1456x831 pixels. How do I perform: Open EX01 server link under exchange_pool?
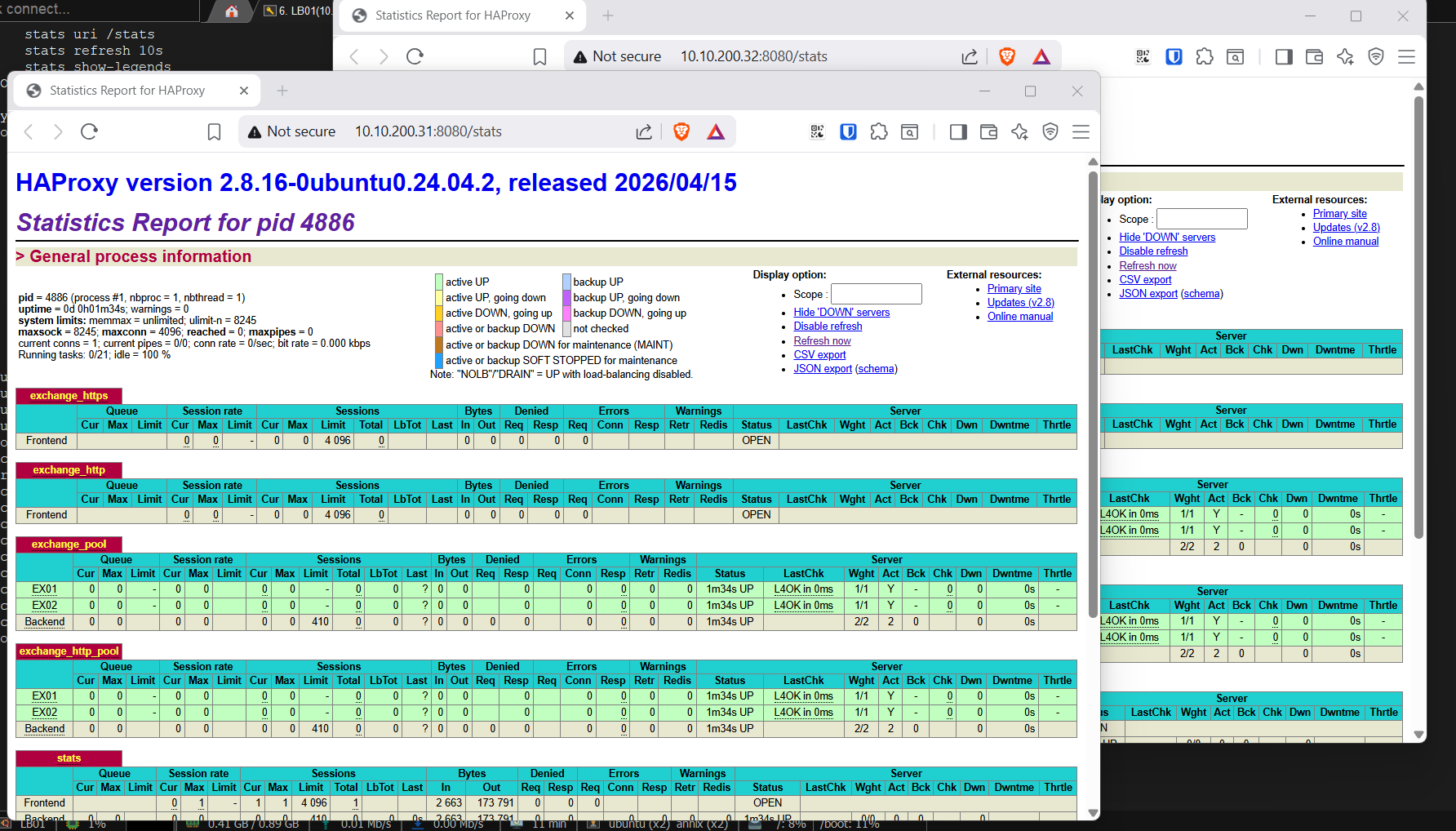[x=45, y=589]
